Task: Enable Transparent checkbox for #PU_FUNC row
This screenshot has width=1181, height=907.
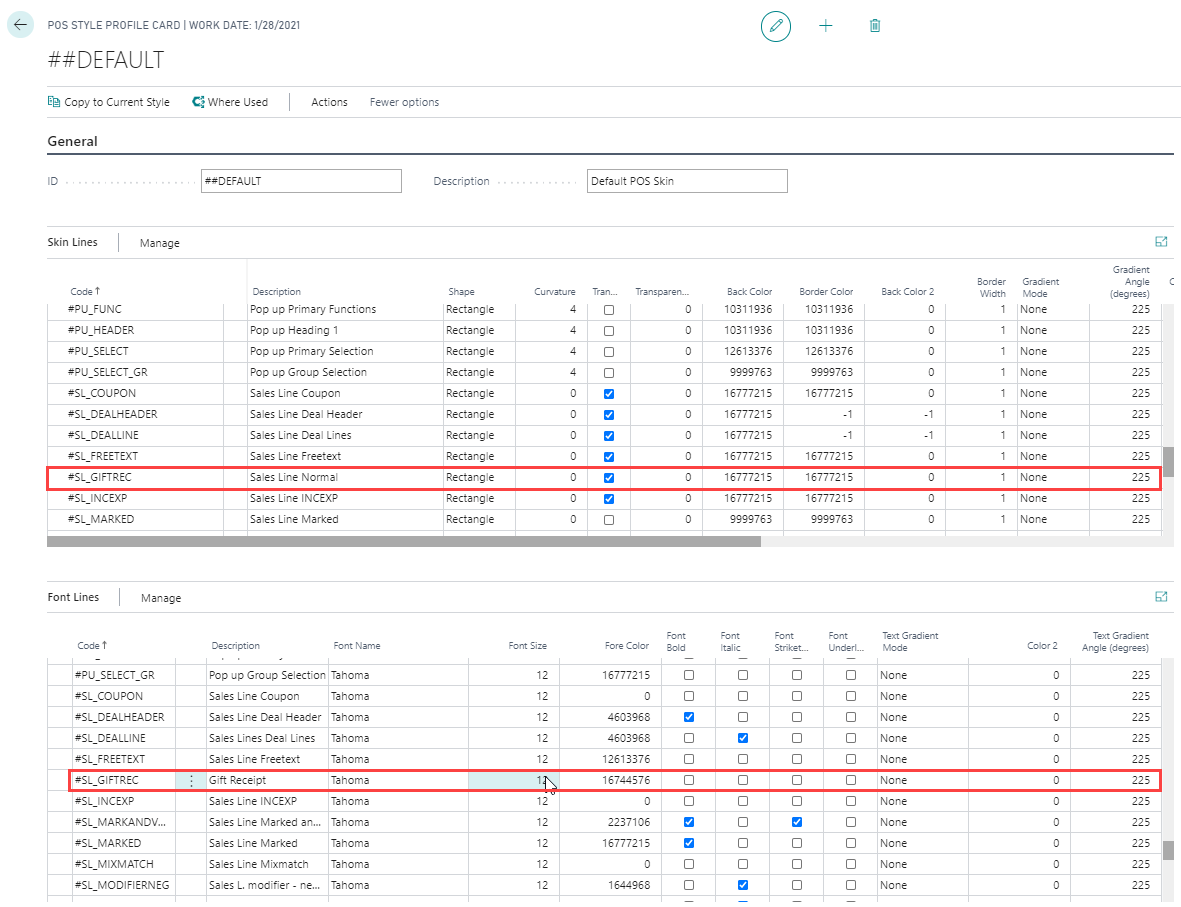Action: click(609, 310)
